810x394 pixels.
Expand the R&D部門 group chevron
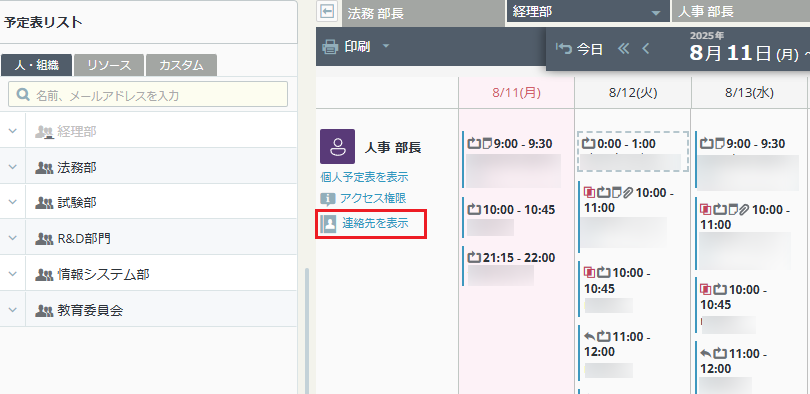[12, 239]
